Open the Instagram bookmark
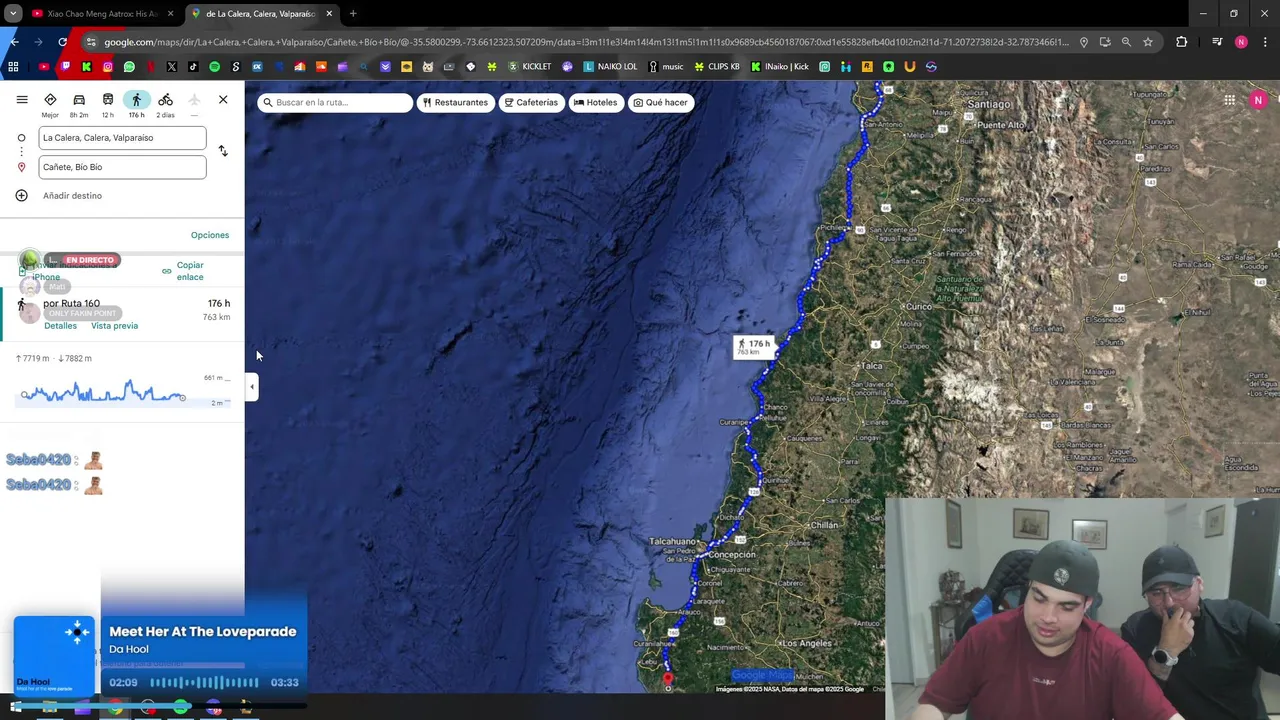Screen dimensions: 1280x720 [x=108, y=67]
